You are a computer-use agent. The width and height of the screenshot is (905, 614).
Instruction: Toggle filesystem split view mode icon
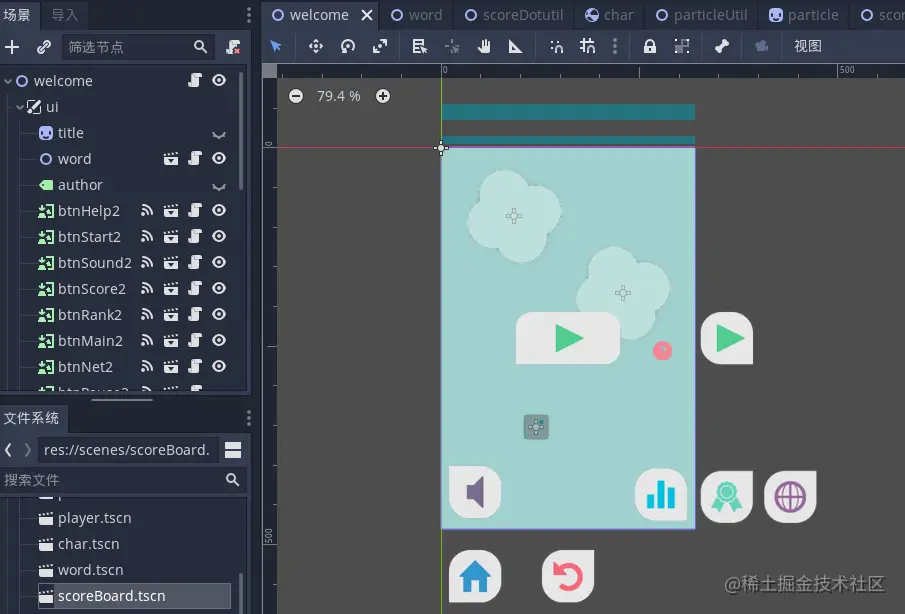pos(233,450)
